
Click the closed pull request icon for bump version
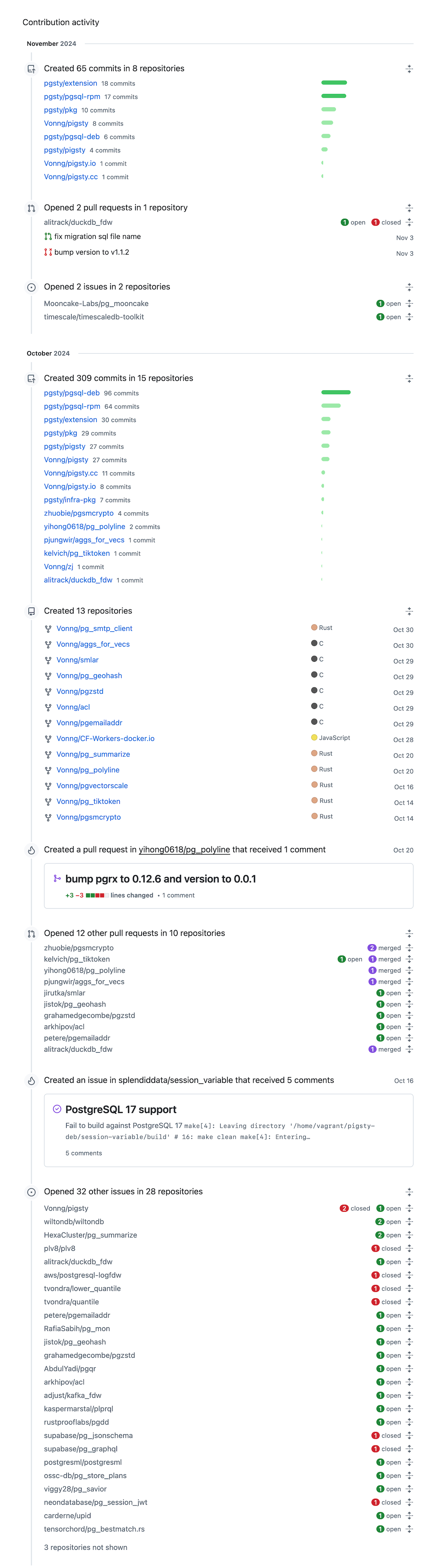click(x=48, y=253)
